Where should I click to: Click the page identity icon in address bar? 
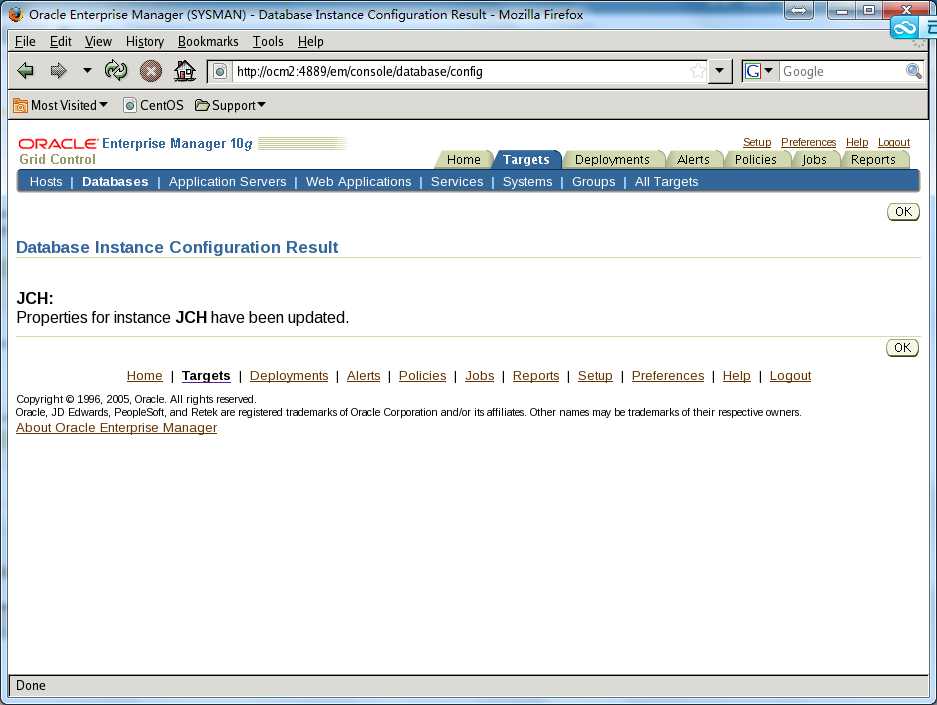click(x=220, y=72)
